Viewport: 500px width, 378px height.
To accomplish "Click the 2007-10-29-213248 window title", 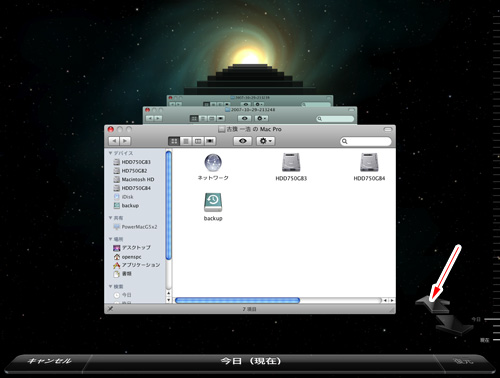I will click(253, 110).
